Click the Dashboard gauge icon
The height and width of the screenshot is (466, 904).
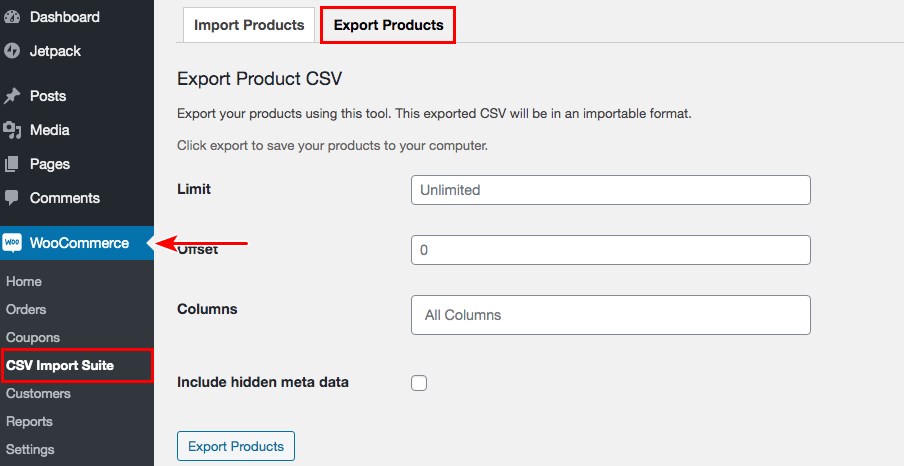pyautogui.click(x=11, y=17)
